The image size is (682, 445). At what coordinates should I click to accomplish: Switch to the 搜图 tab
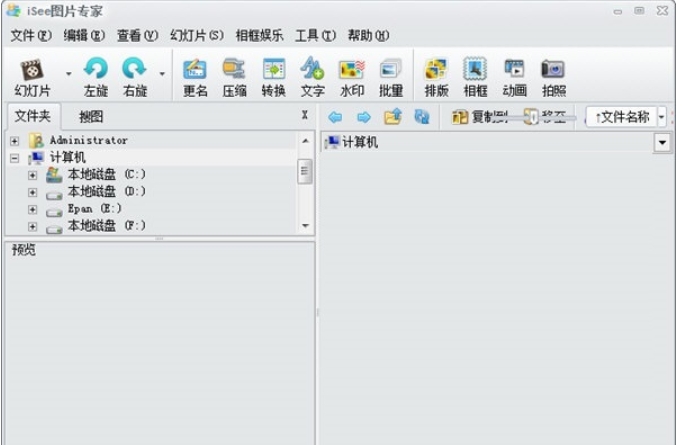point(91,117)
